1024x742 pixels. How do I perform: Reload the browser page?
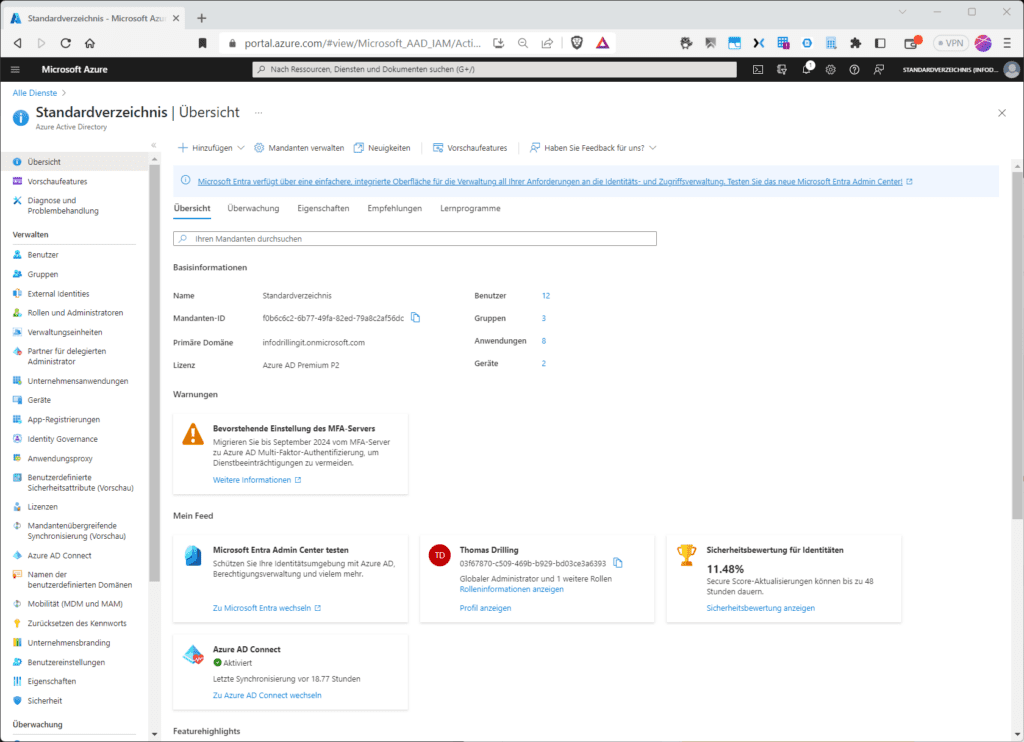click(65, 43)
